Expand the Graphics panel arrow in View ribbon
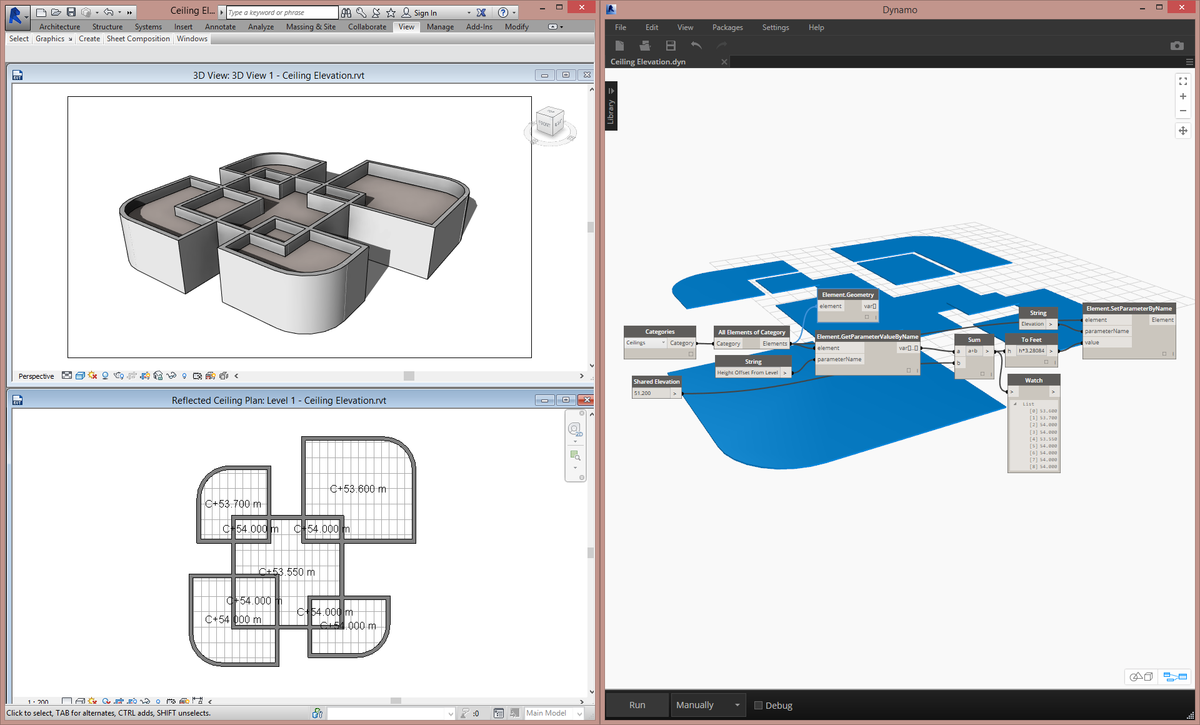 [70, 39]
